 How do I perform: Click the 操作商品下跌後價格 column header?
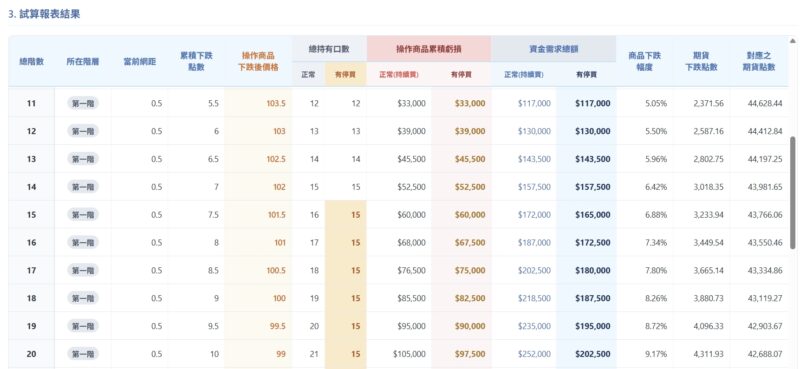(258, 61)
